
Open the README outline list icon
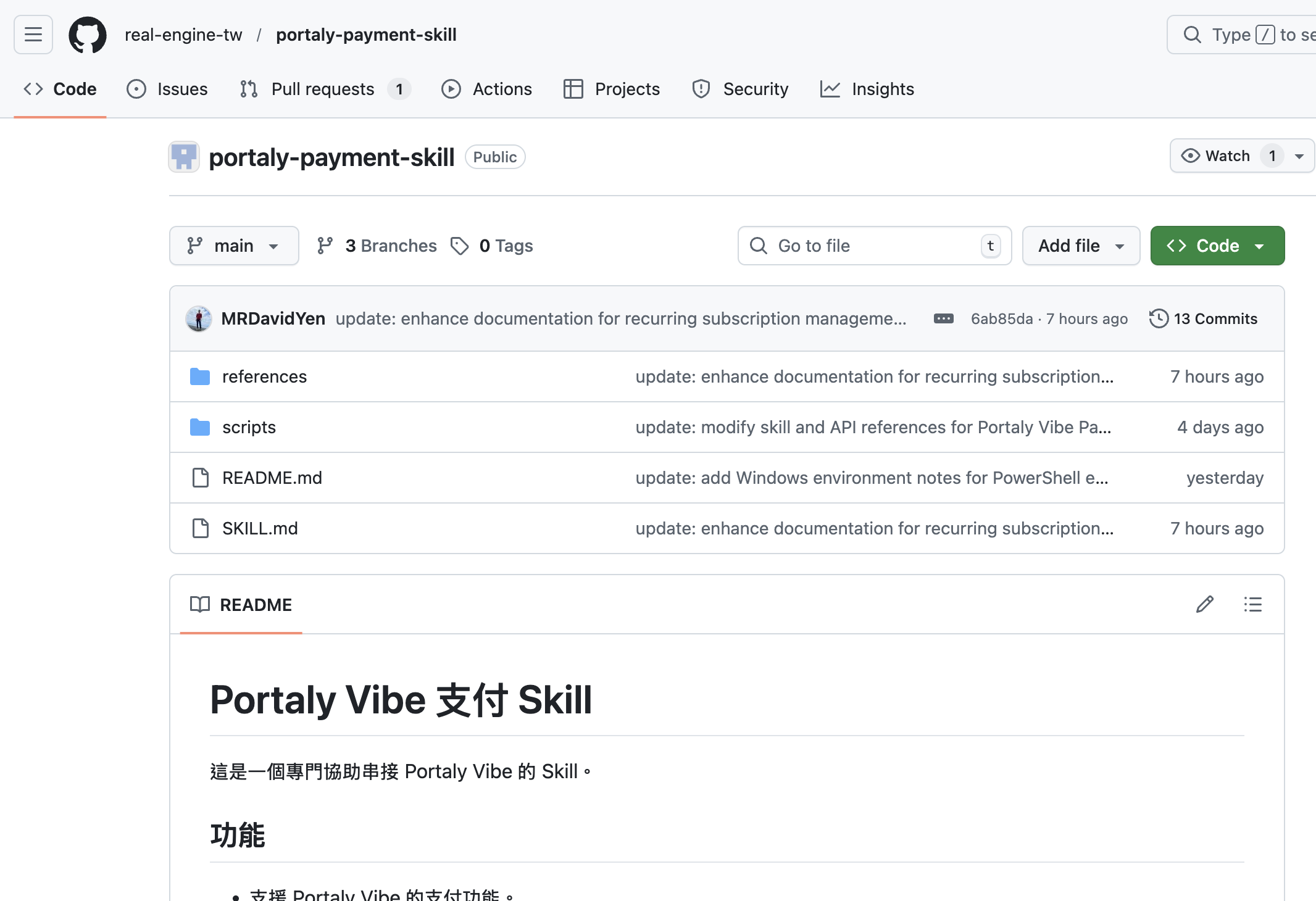tap(1252, 604)
